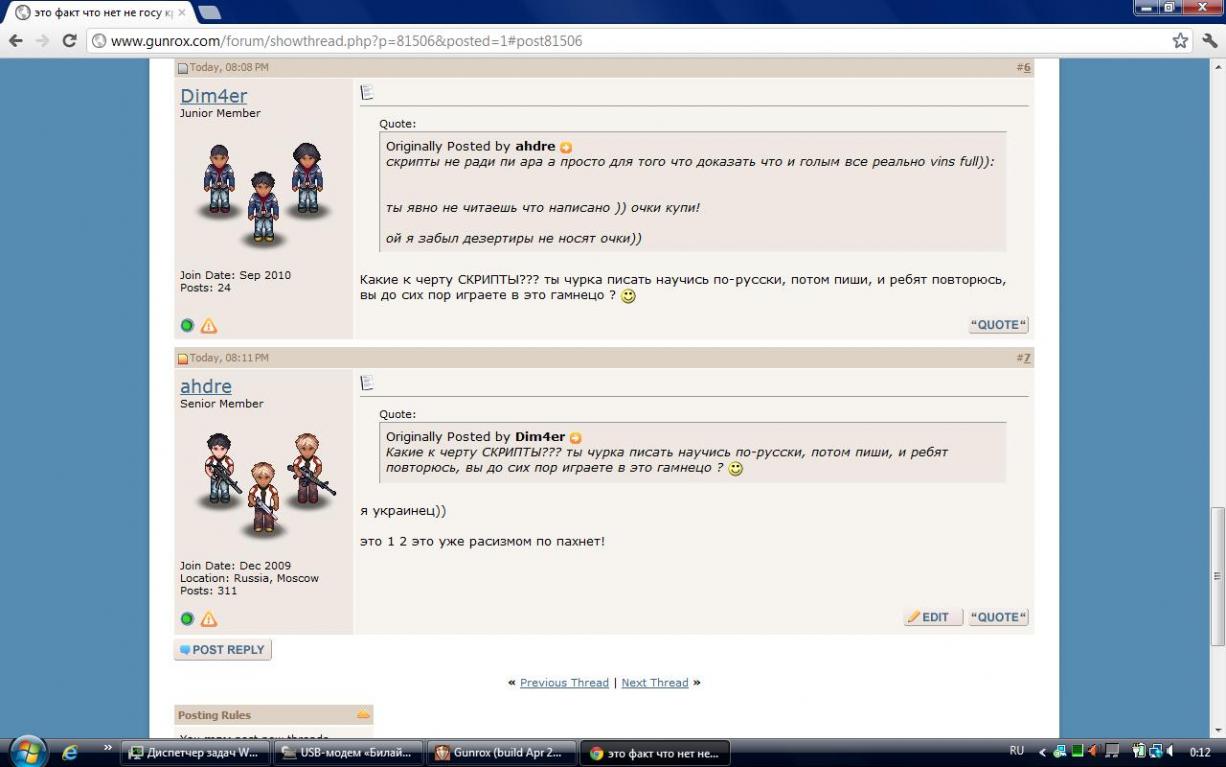Bookmark this page with the star icon

point(1180,41)
